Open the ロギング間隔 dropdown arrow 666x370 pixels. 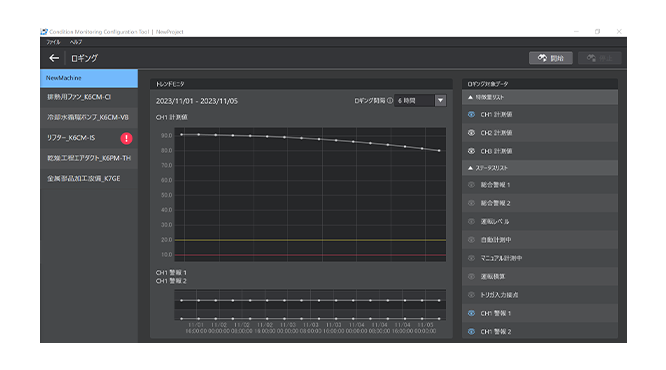click(440, 101)
